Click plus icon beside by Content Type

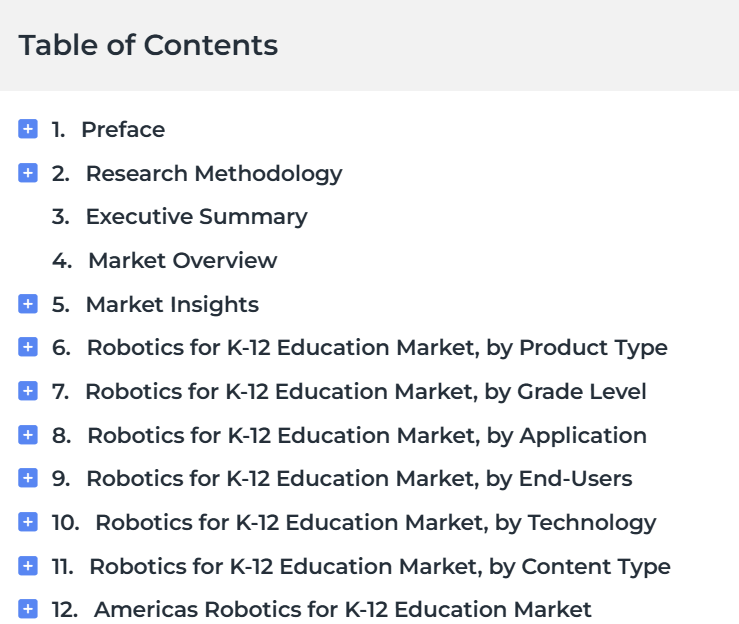click(28, 566)
